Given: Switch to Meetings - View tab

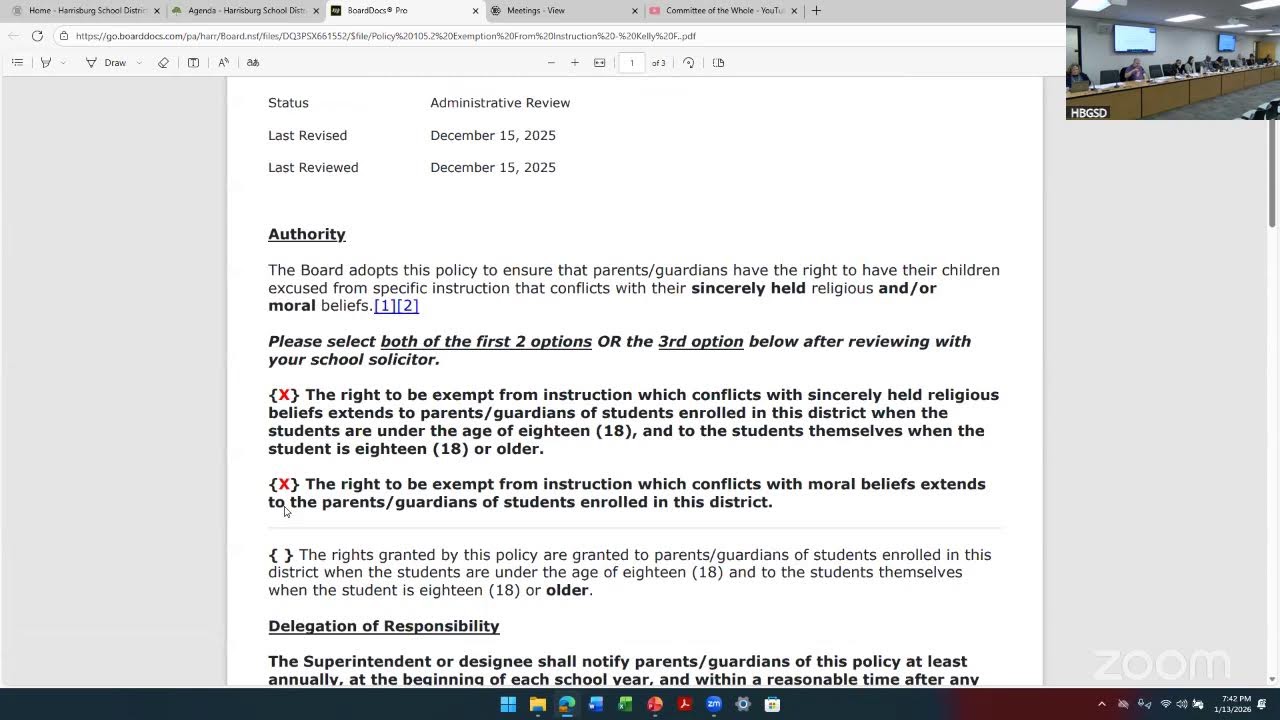Looking at the screenshot, I should point(564,10).
